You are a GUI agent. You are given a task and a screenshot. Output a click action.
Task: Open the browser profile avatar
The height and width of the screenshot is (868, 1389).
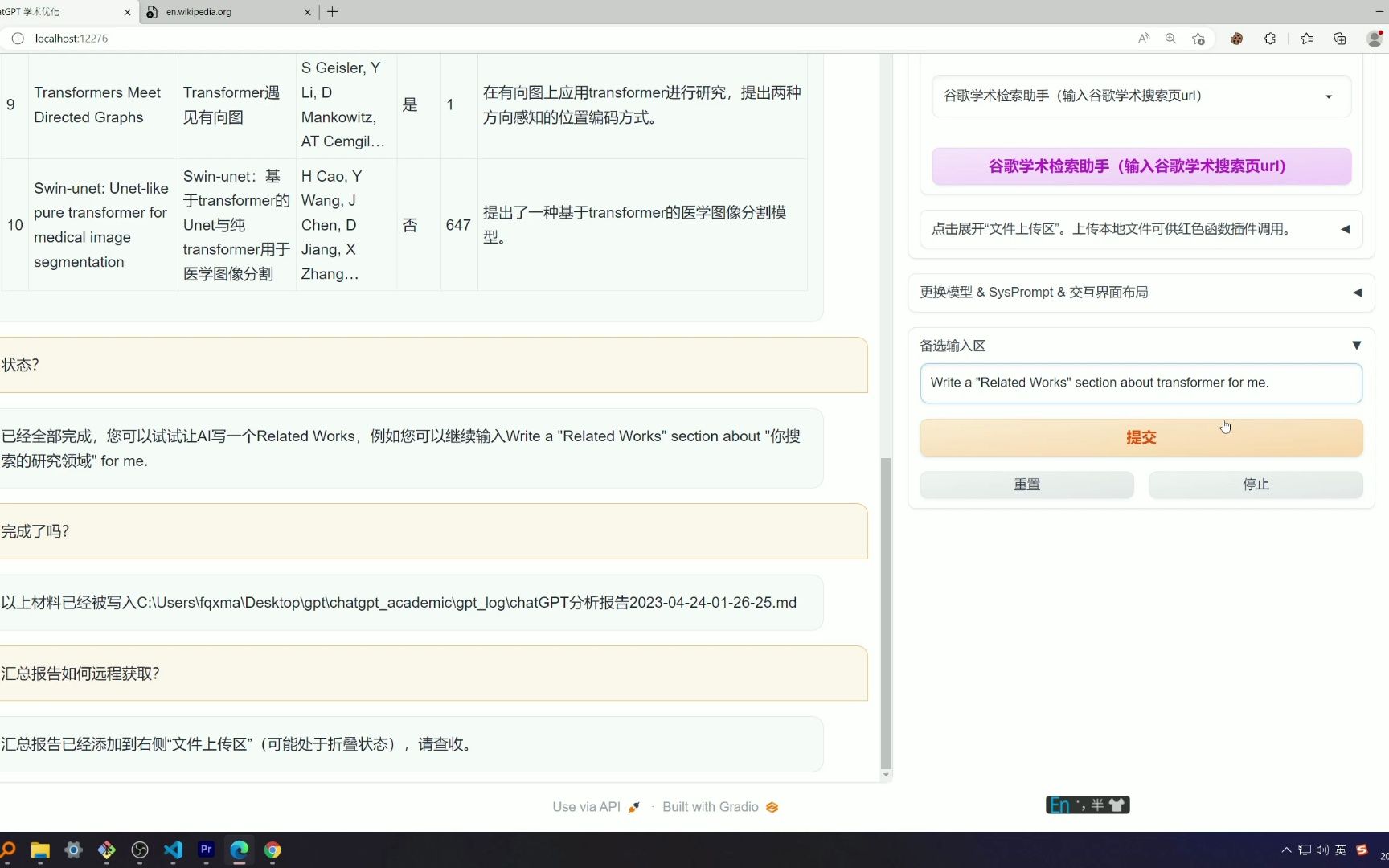1375,39
